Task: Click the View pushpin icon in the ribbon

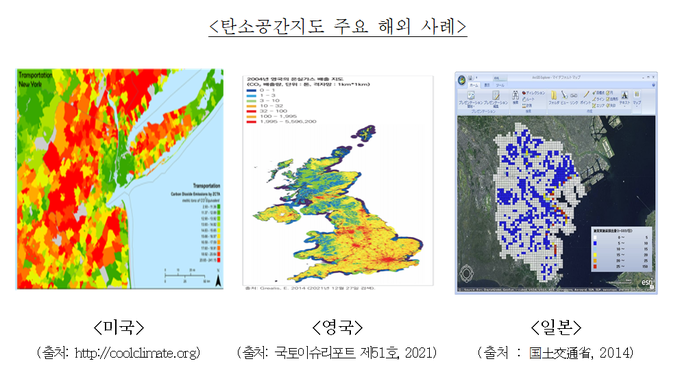Action: click(x=564, y=95)
